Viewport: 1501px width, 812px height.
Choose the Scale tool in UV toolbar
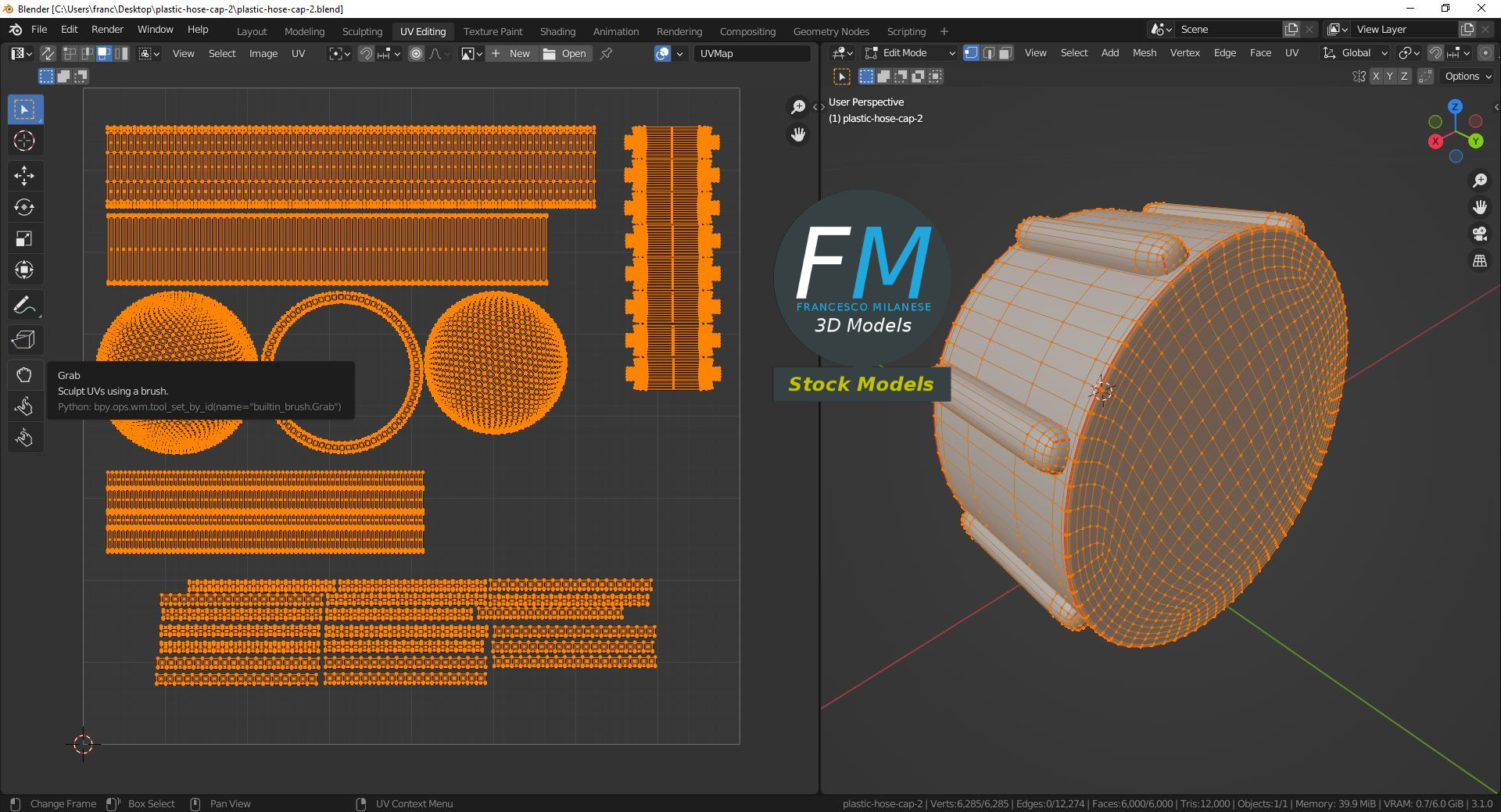point(24,238)
